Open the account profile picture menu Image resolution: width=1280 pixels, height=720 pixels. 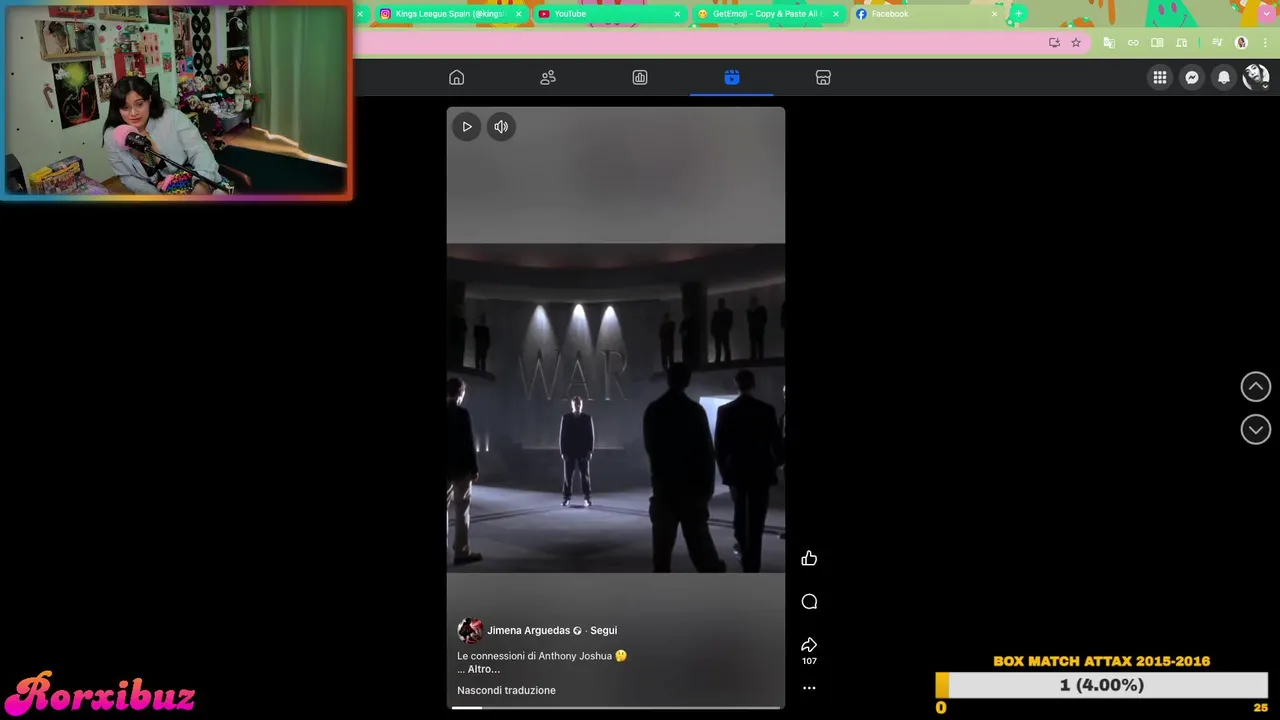pos(1256,77)
